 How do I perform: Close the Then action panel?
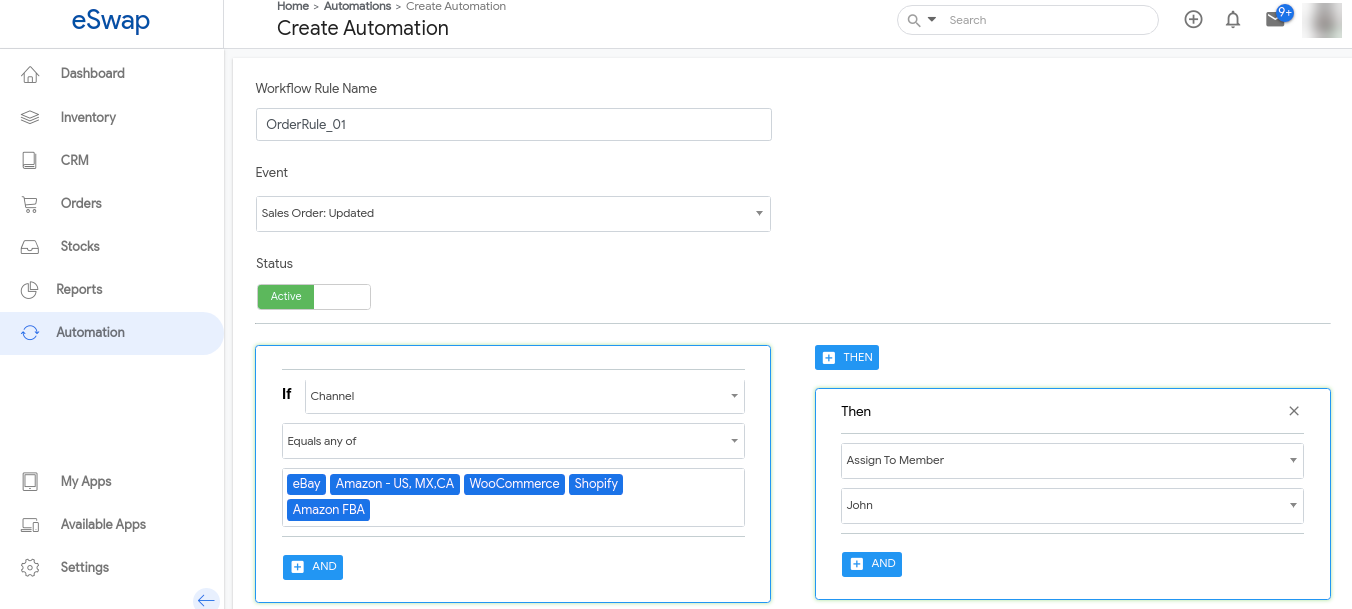[1294, 411]
